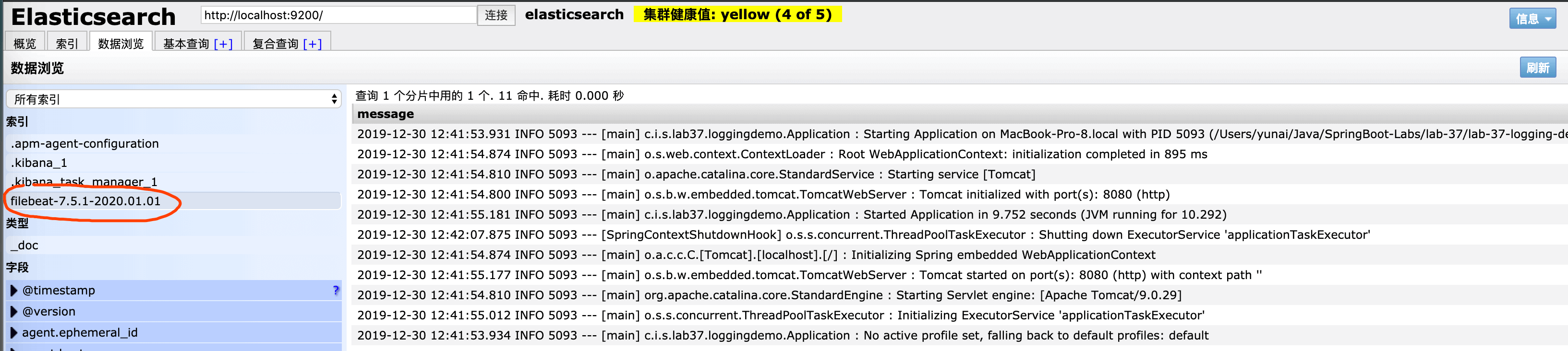Select the .apm-agent-configuration index
Screen dimensions: 1568x351
pyautogui.click(x=173, y=143)
